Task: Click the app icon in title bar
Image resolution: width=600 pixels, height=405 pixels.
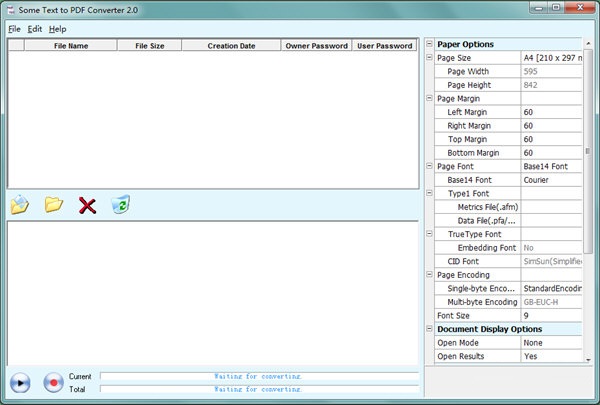Action: 11,10
